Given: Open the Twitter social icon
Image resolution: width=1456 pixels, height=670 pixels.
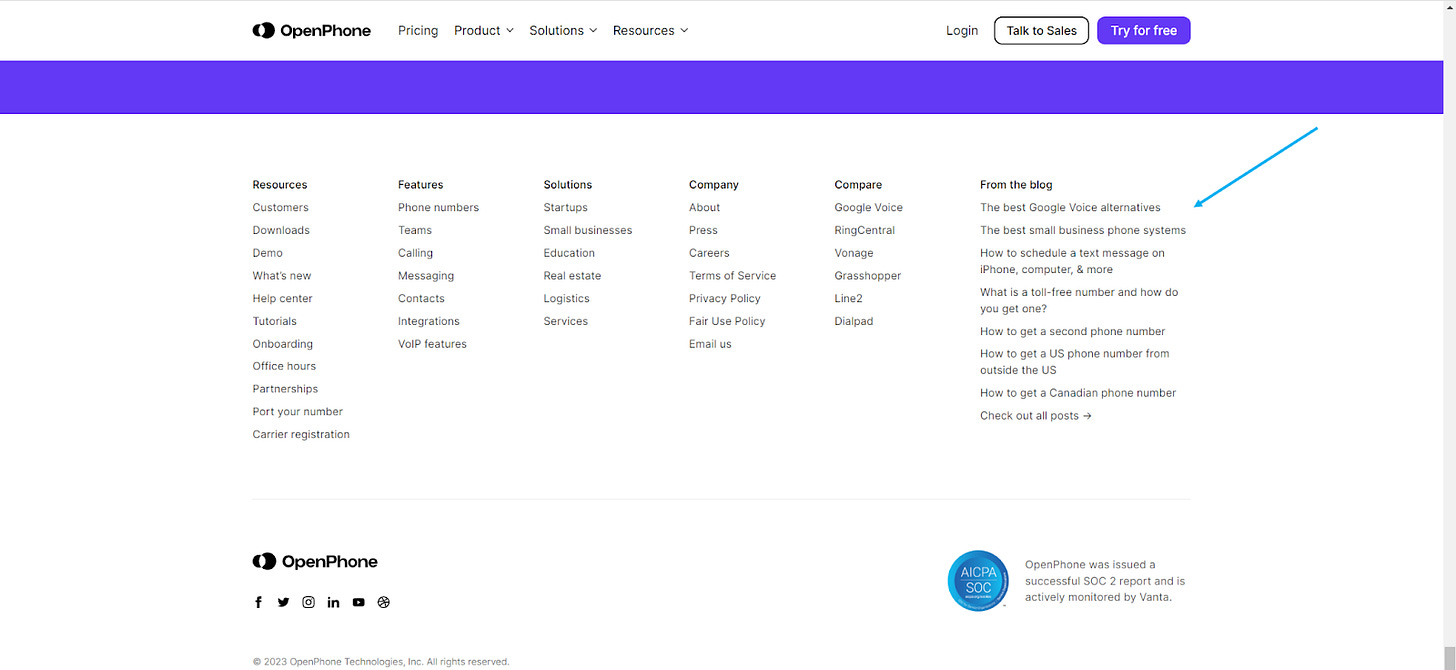Looking at the screenshot, I should 283,602.
